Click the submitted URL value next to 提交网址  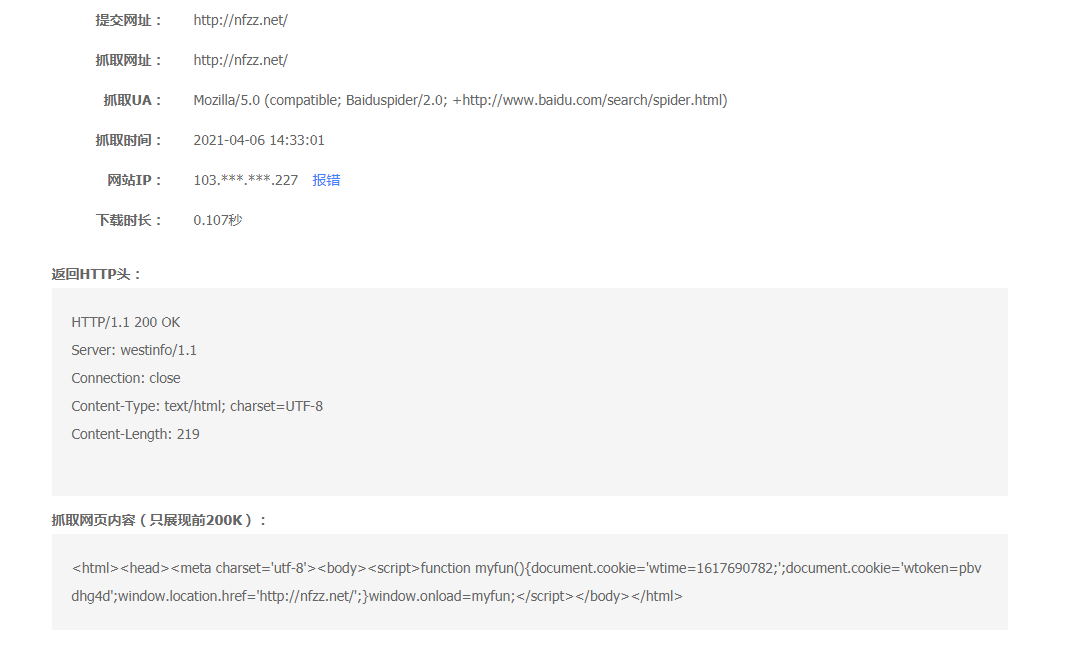click(x=240, y=20)
